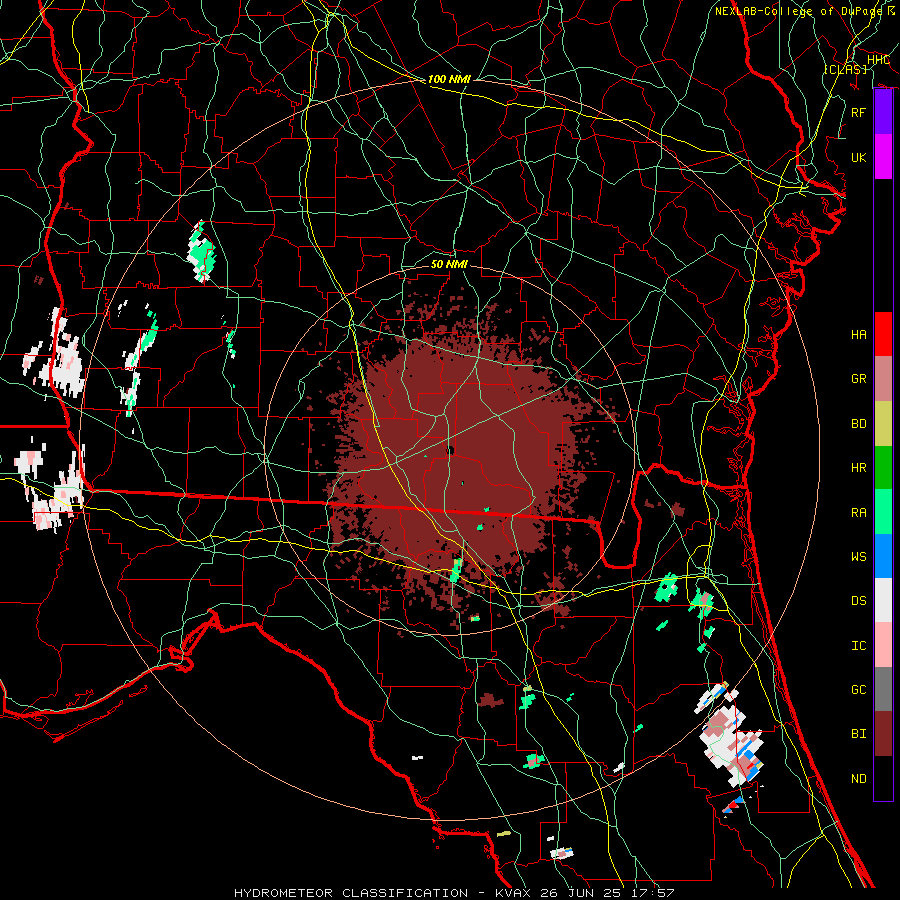Click the ND legend label
The height and width of the screenshot is (900, 900).
click(858, 779)
